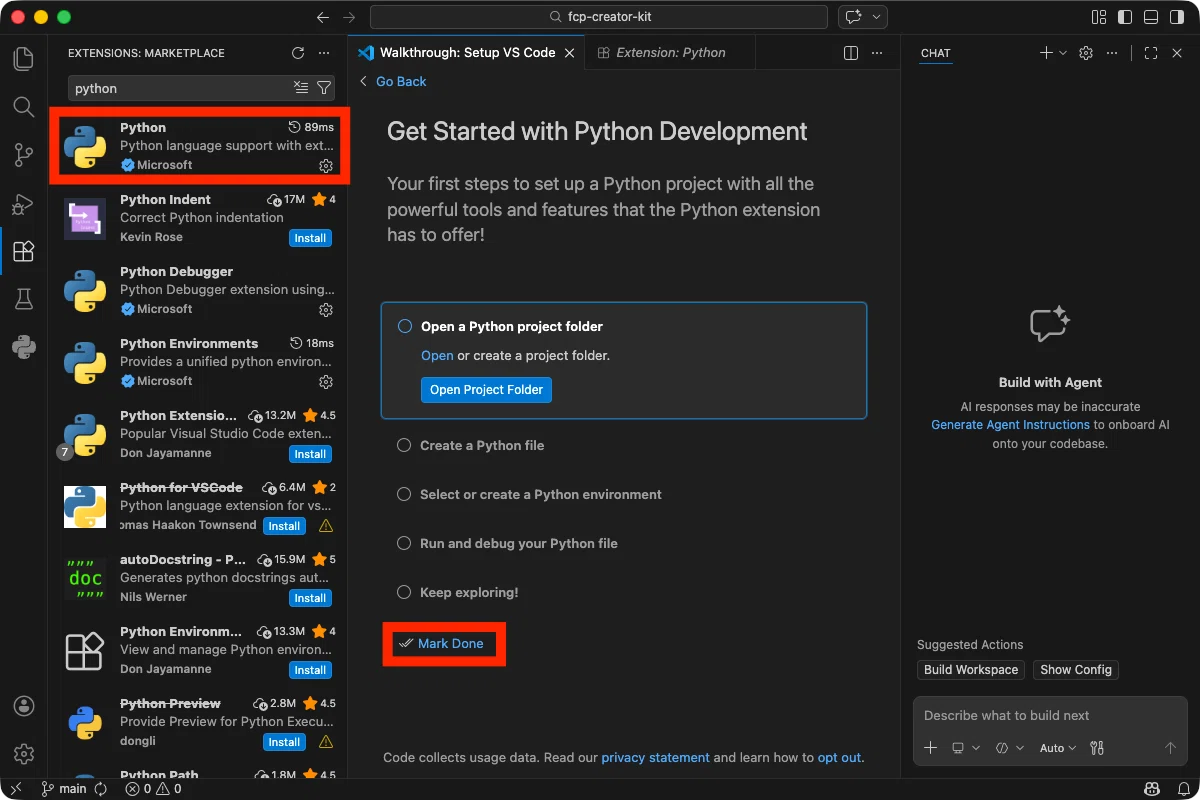
Task: Clear extensions search results
Action: click(x=301, y=88)
